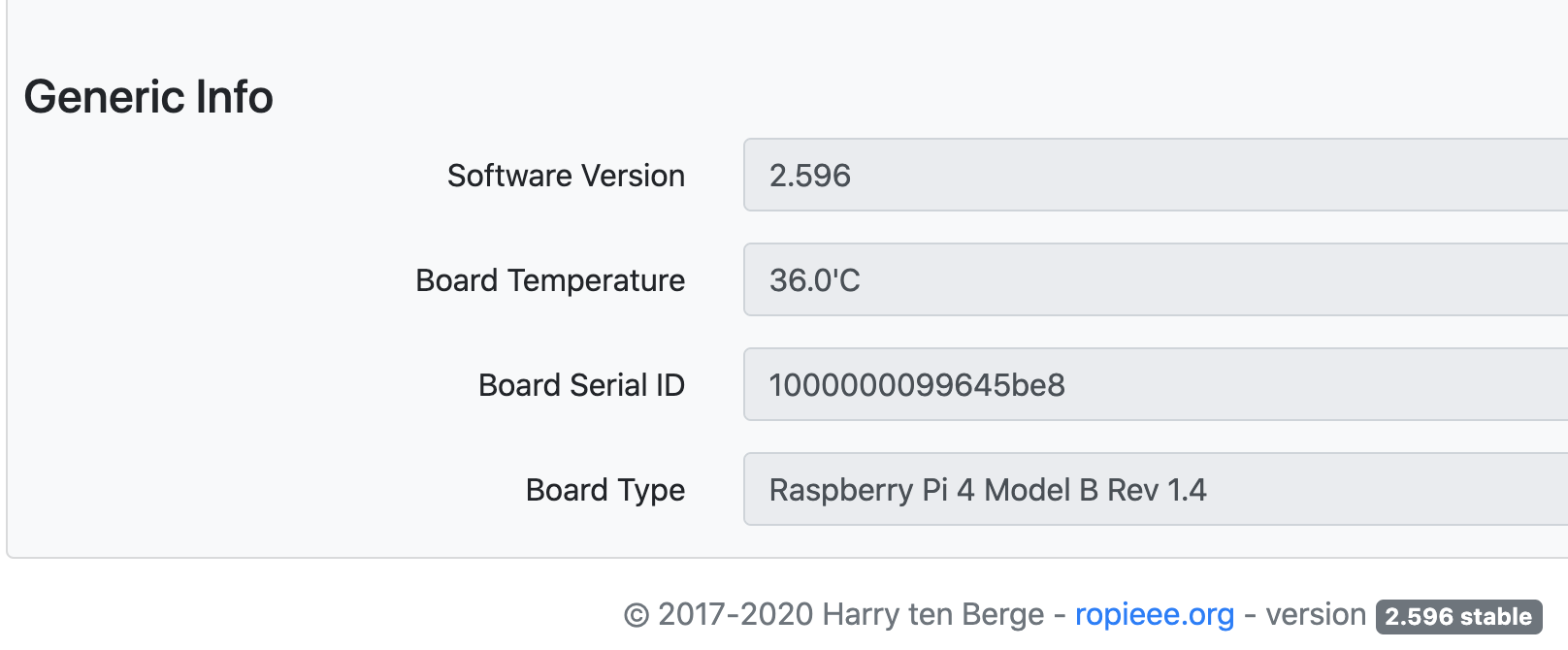Viewport: 1568px width, 650px height.
Task: Focus the Software Version field
Action: 1156,175
